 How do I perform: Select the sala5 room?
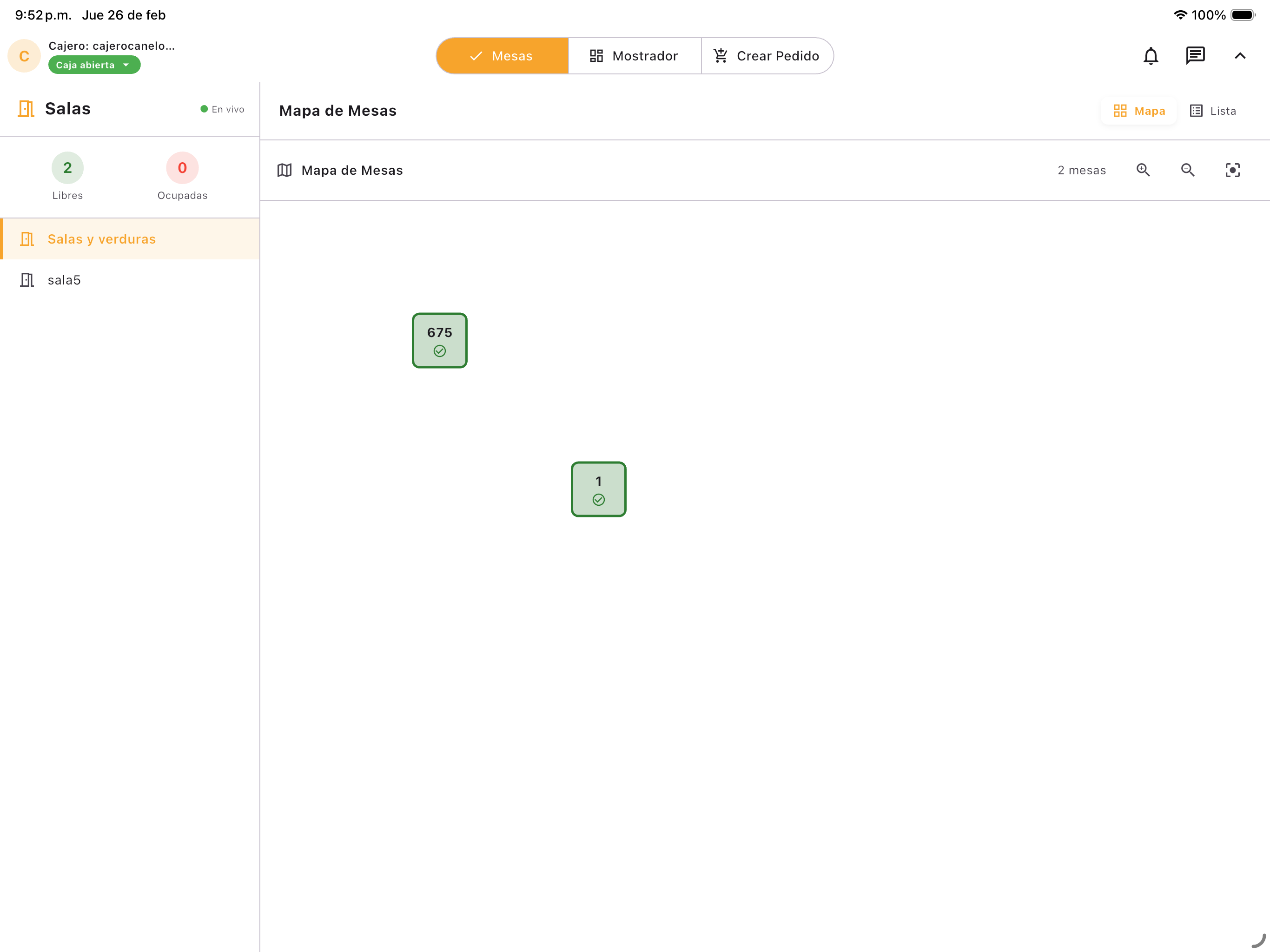(64, 280)
